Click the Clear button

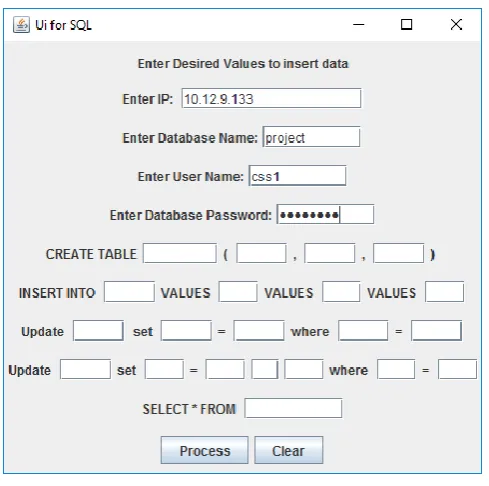(288, 450)
